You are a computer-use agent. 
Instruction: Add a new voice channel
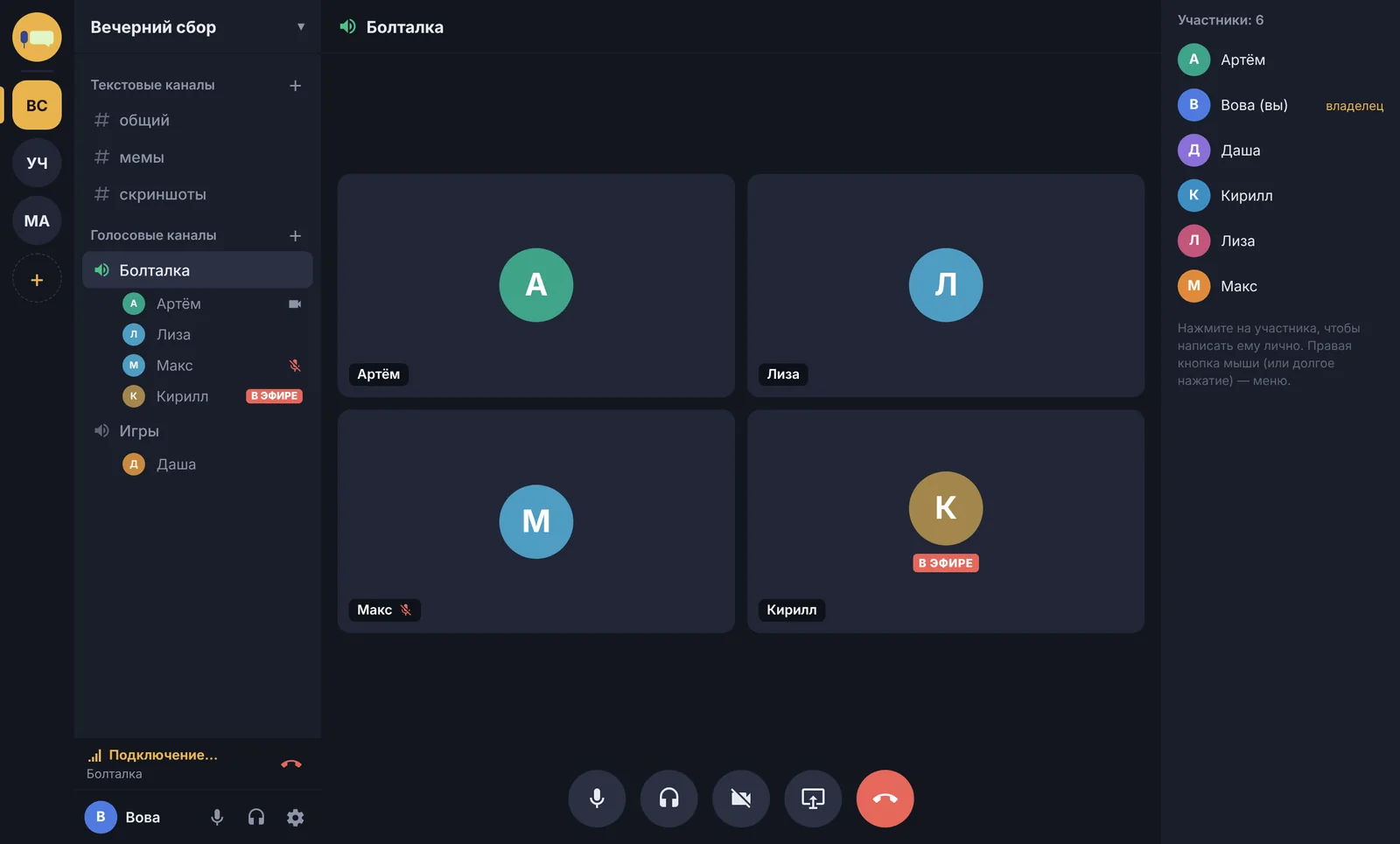click(295, 236)
